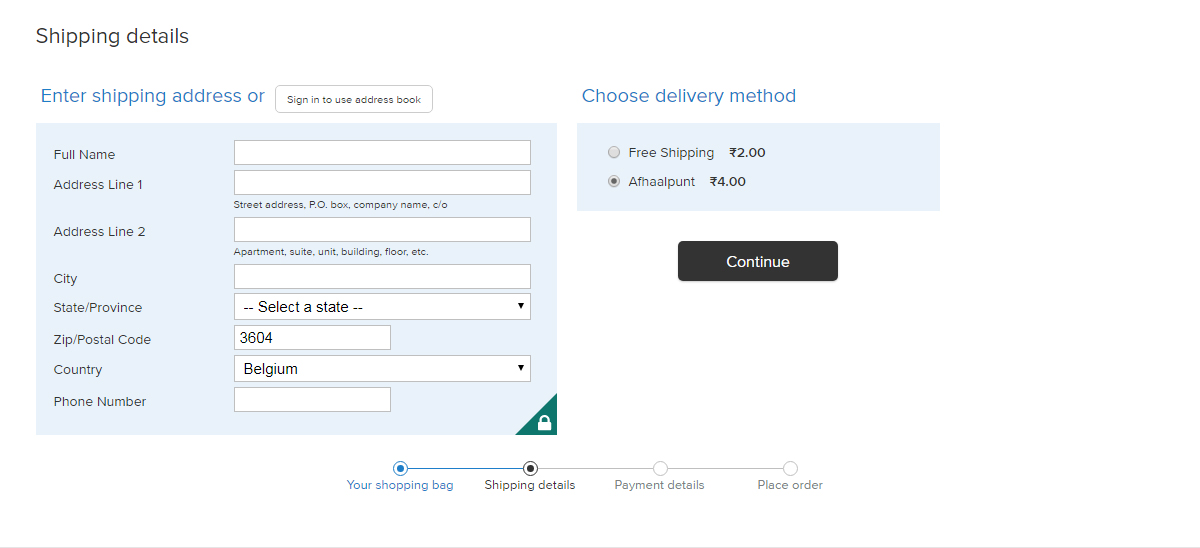The width and height of the screenshot is (1200, 548).
Task: Click into the City text field
Action: pos(382,277)
